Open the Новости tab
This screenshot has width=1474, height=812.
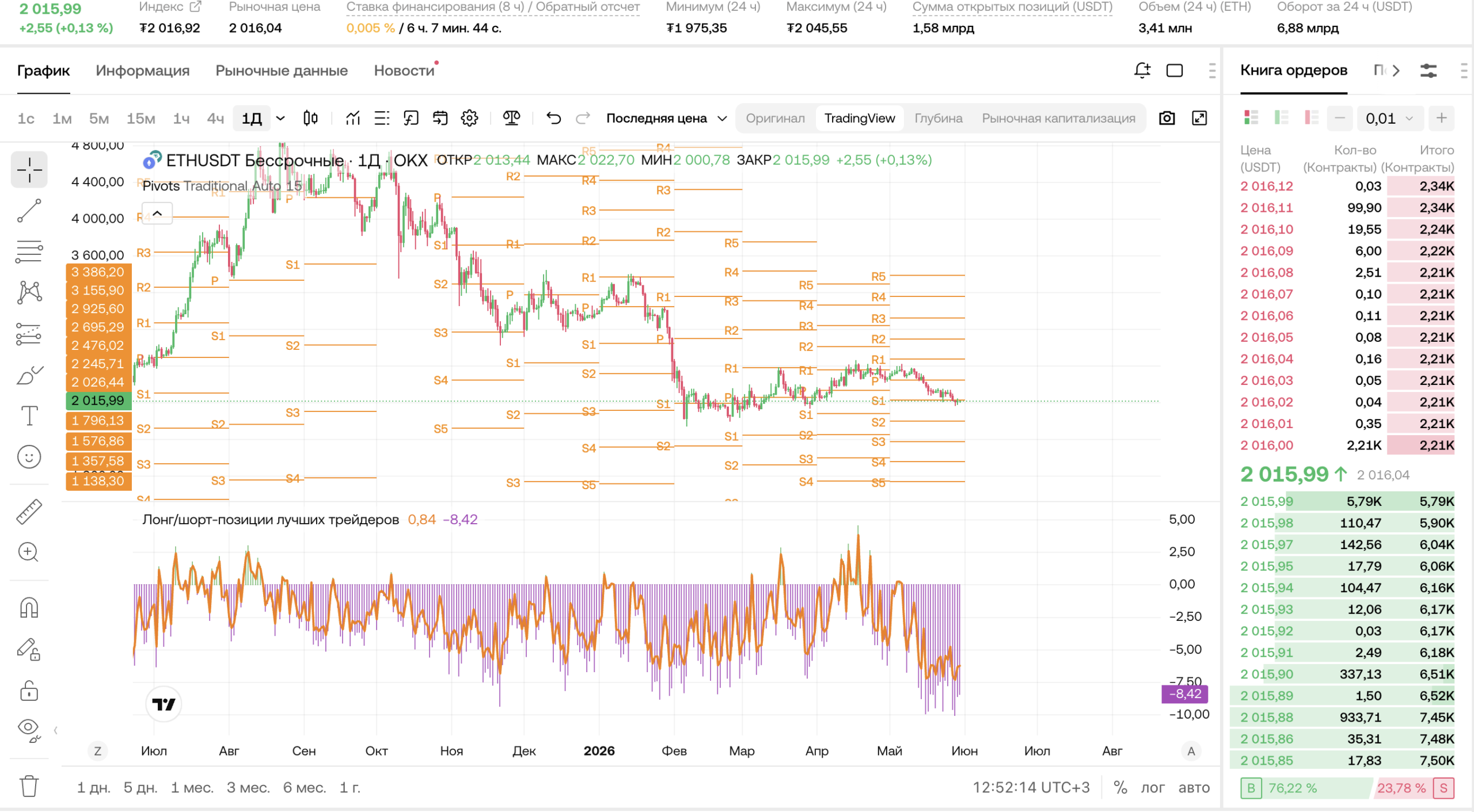pos(404,70)
